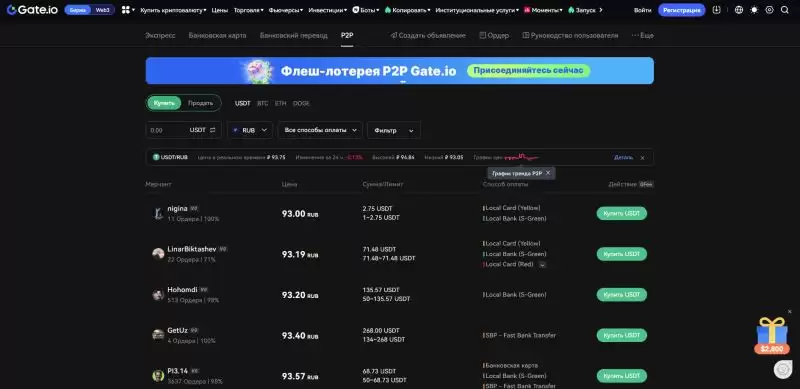Click the USDT swap arrows icon in amount field

[212, 130]
